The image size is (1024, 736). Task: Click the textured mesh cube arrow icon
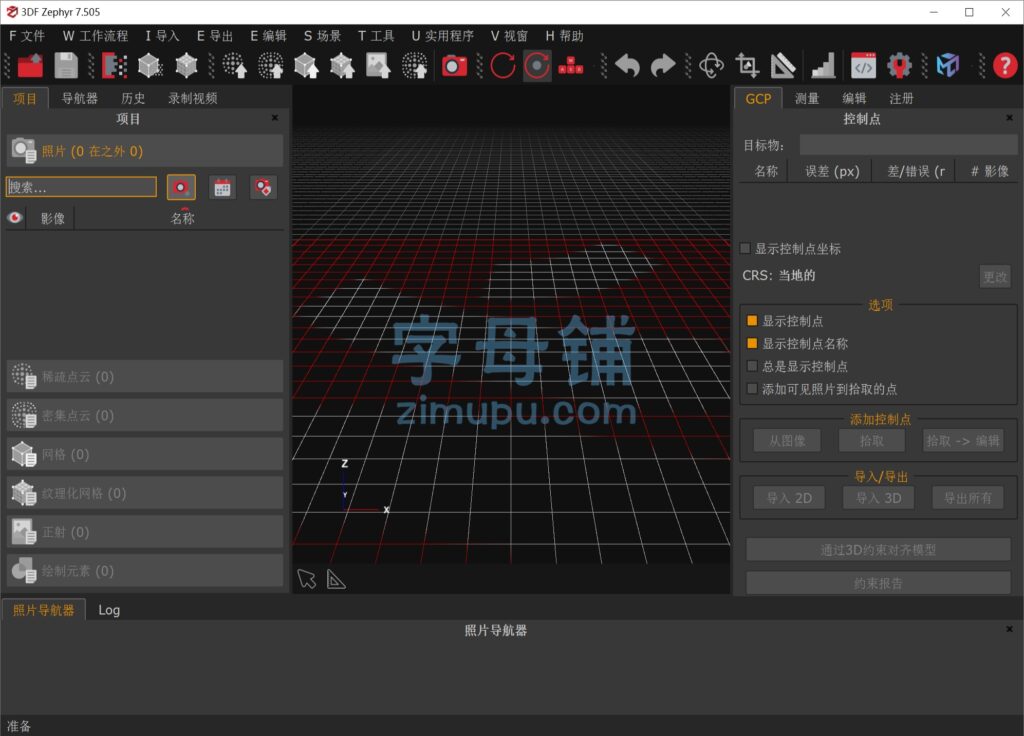pos(342,65)
